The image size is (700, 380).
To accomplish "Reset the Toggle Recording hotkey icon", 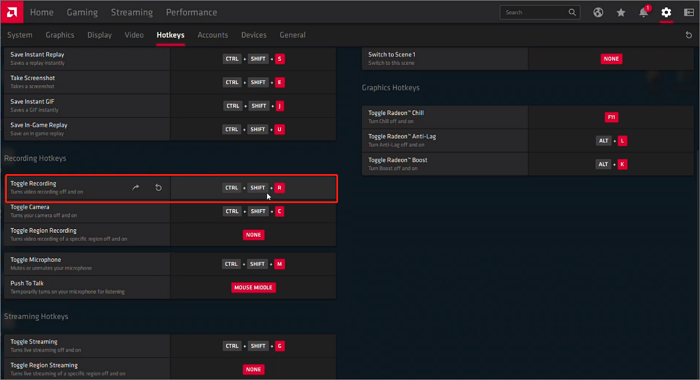I will (158, 188).
